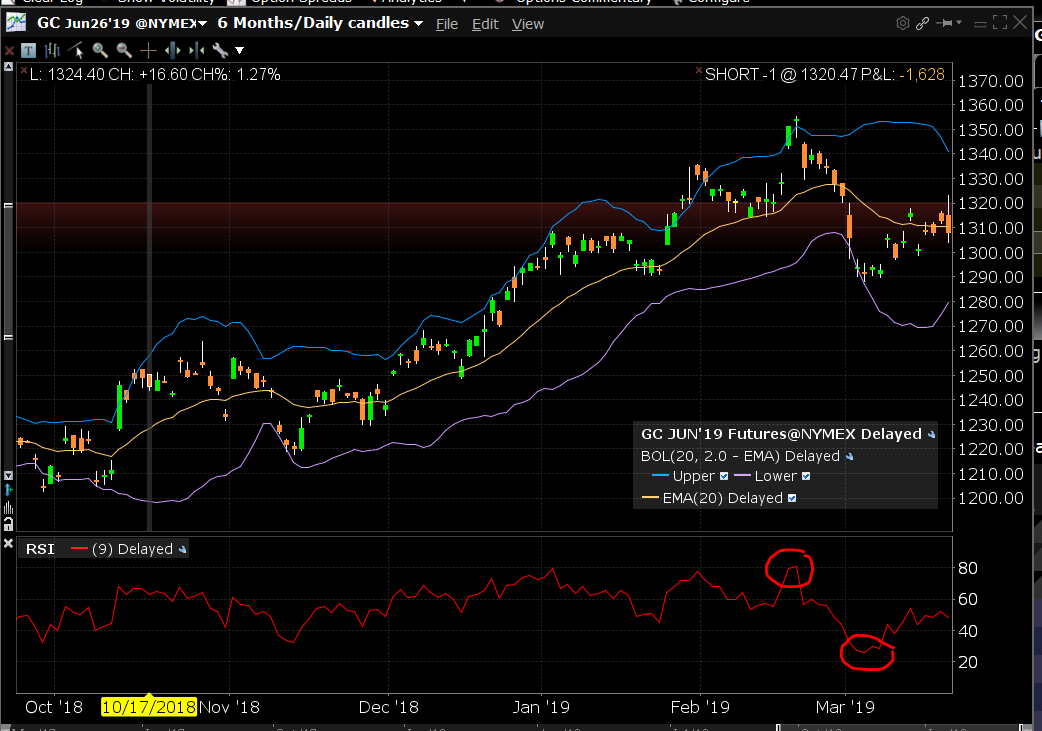Zoom in with the green magnifier

click(x=100, y=51)
